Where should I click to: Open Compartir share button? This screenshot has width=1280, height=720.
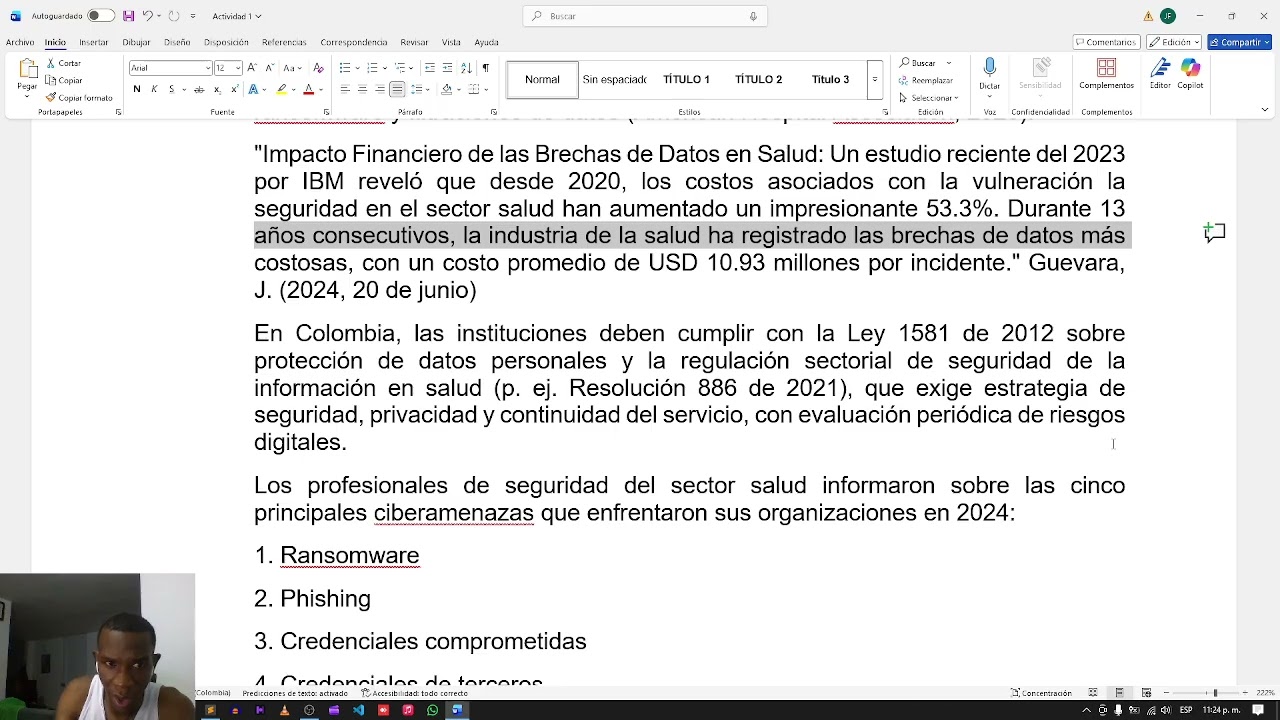click(x=1239, y=42)
